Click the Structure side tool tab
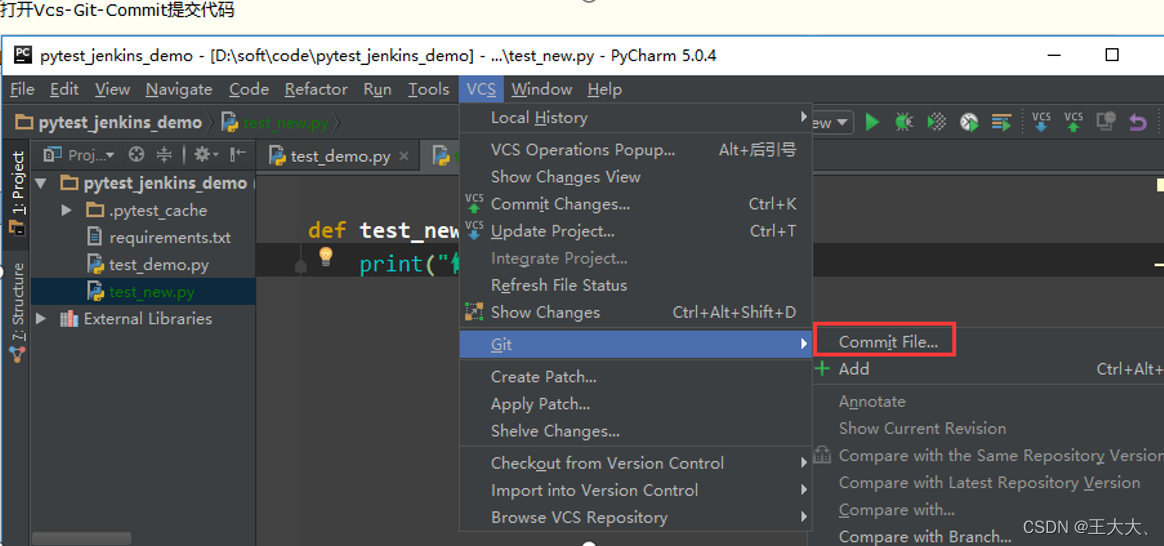Viewport: 1164px width, 546px height. click(16, 312)
